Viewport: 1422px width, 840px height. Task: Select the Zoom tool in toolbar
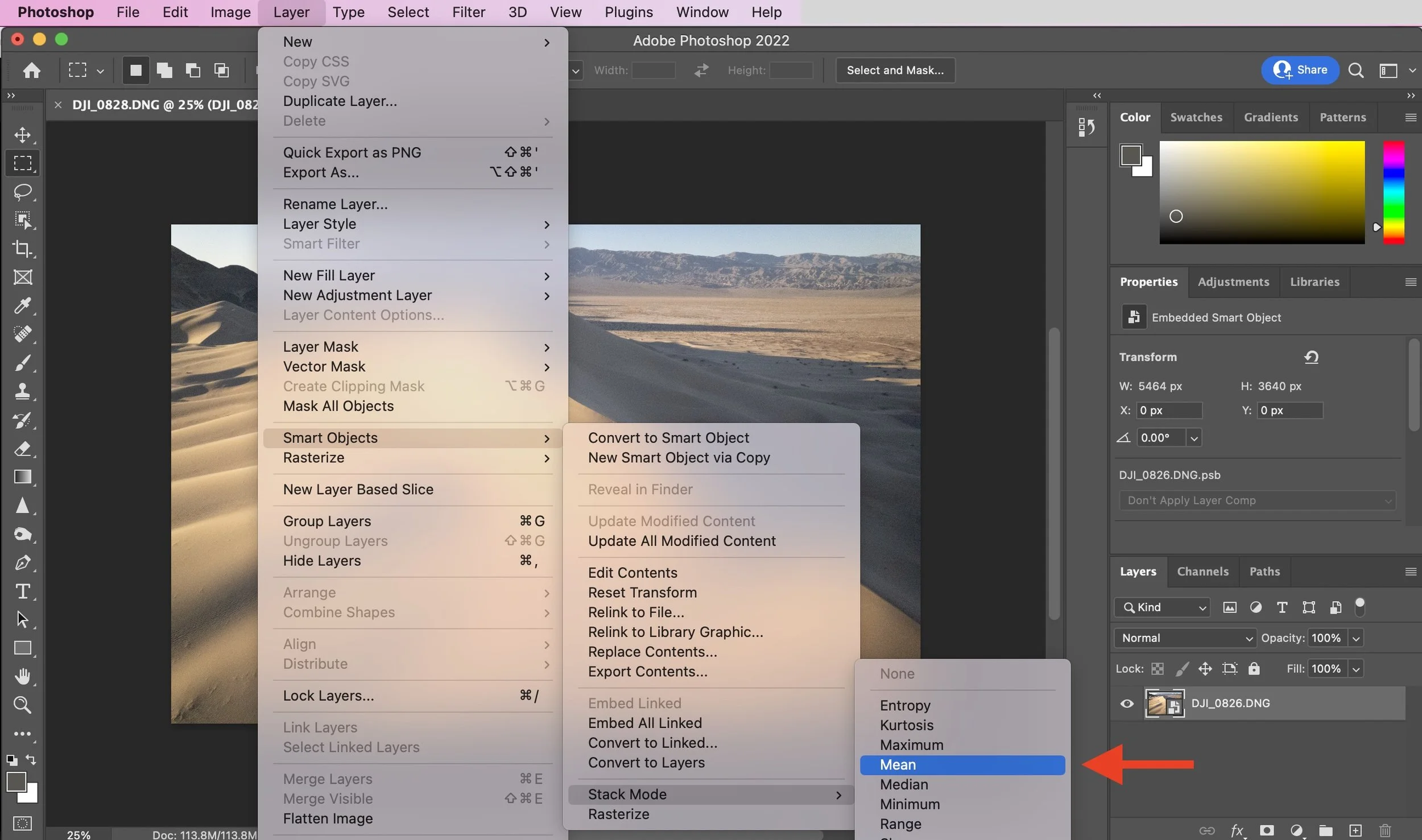point(23,705)
